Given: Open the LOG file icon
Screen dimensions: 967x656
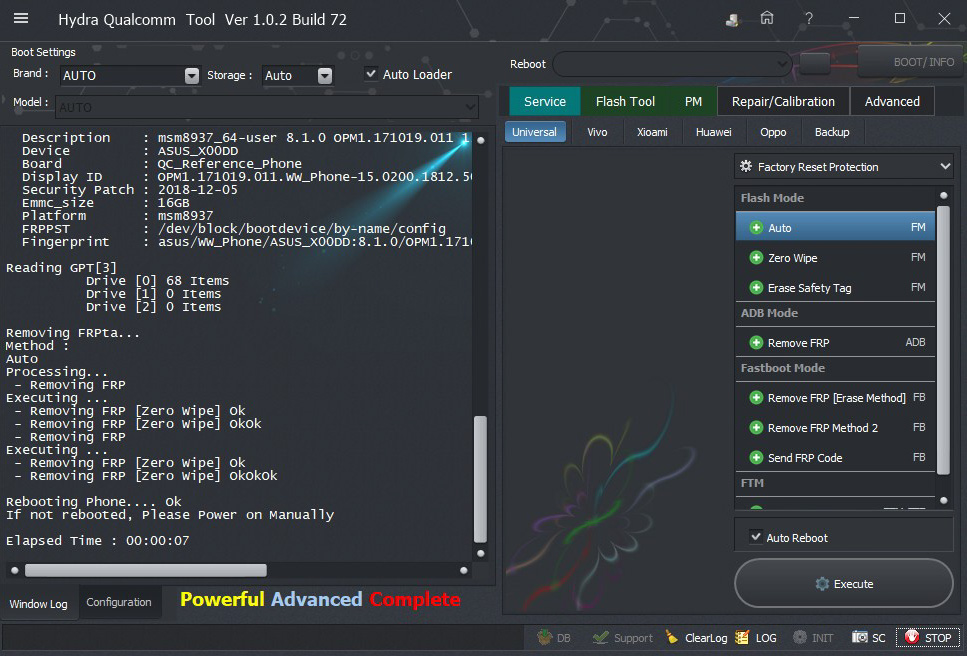Looking at the screenshot, I should click(743, 637).
